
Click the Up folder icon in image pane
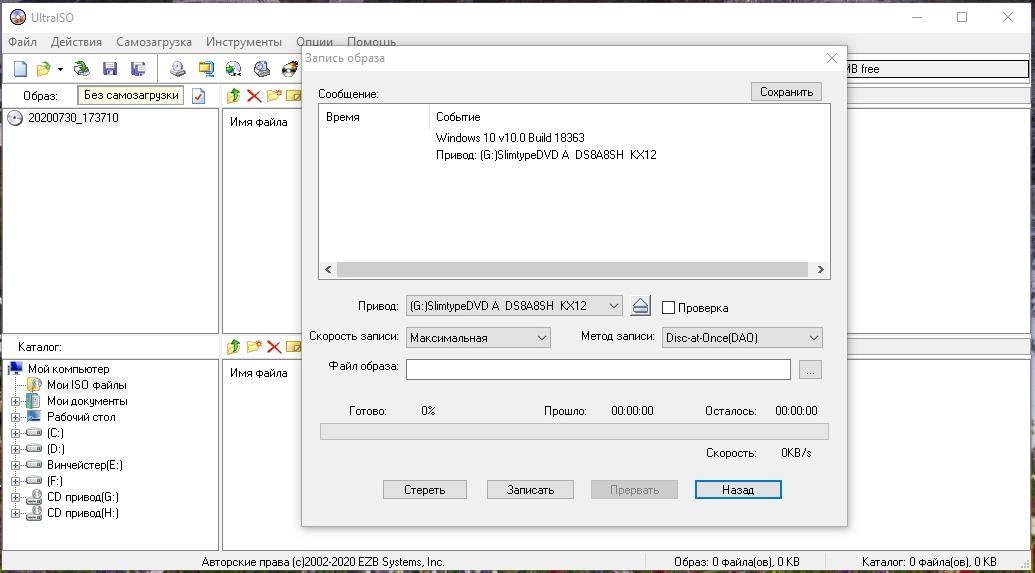point(234,96)
